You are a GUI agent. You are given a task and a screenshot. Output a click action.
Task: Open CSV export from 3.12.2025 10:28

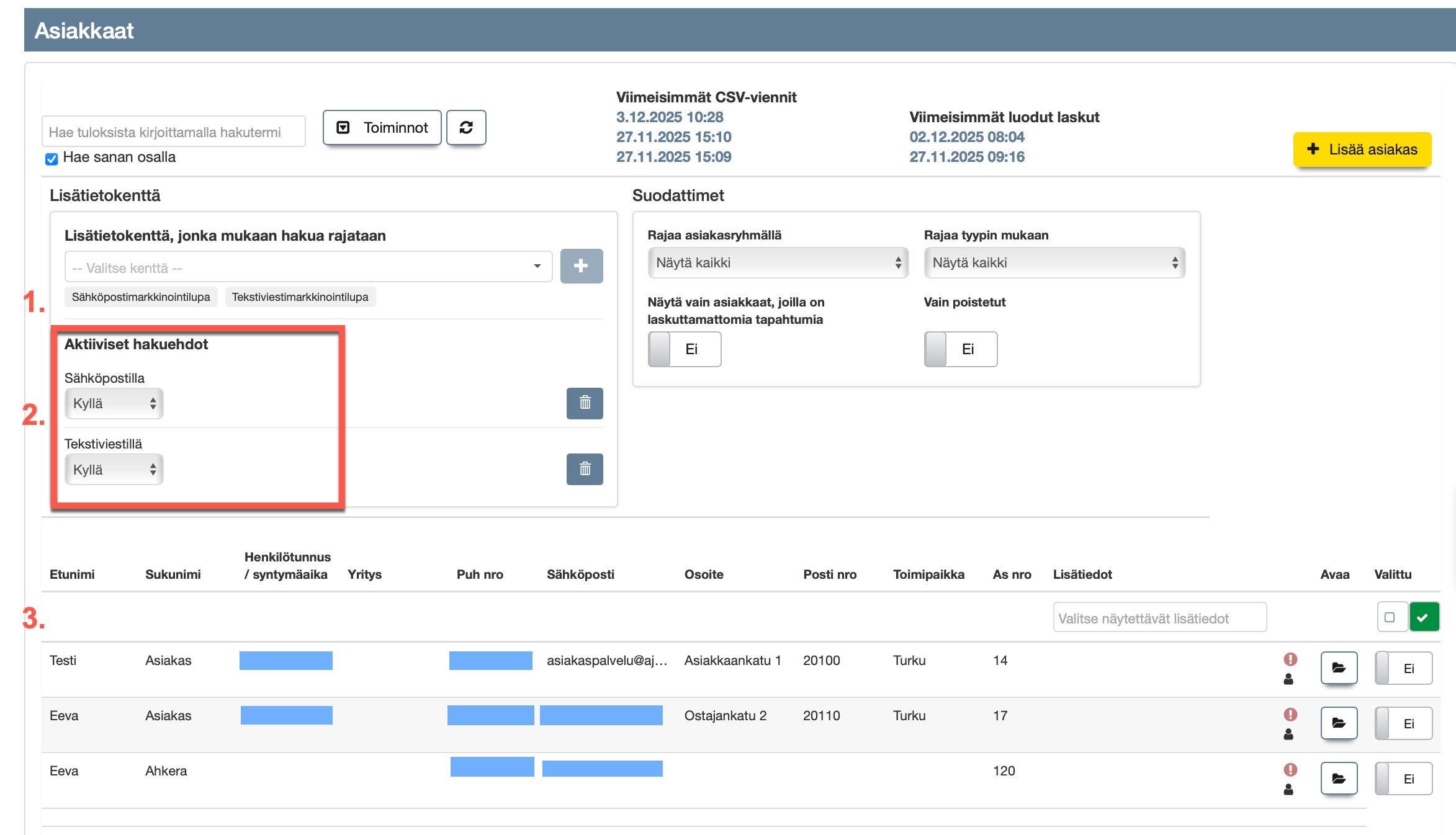click(670, 117)
